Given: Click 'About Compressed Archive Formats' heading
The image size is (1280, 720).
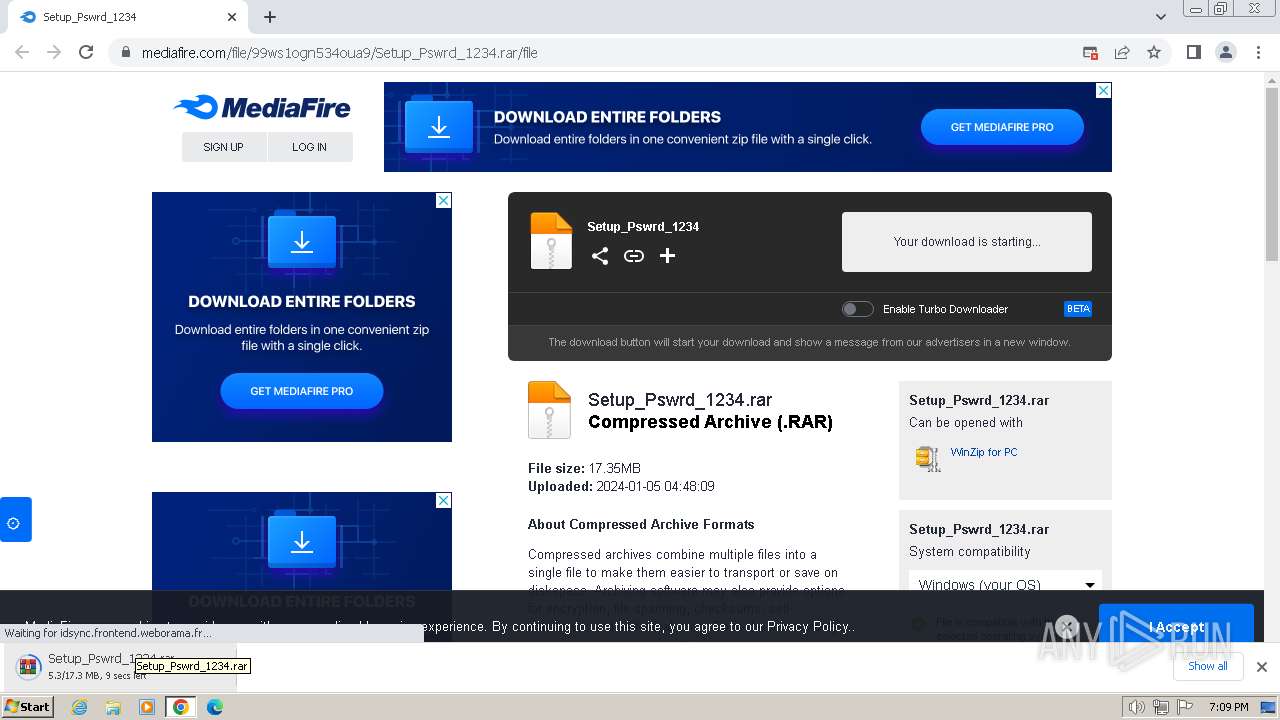Looking at the screenshot, I should (641, 524).
